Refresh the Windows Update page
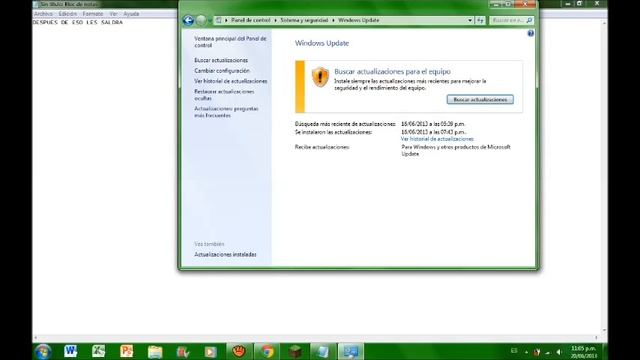Screen dimensions: 640x360 point(480,20)
